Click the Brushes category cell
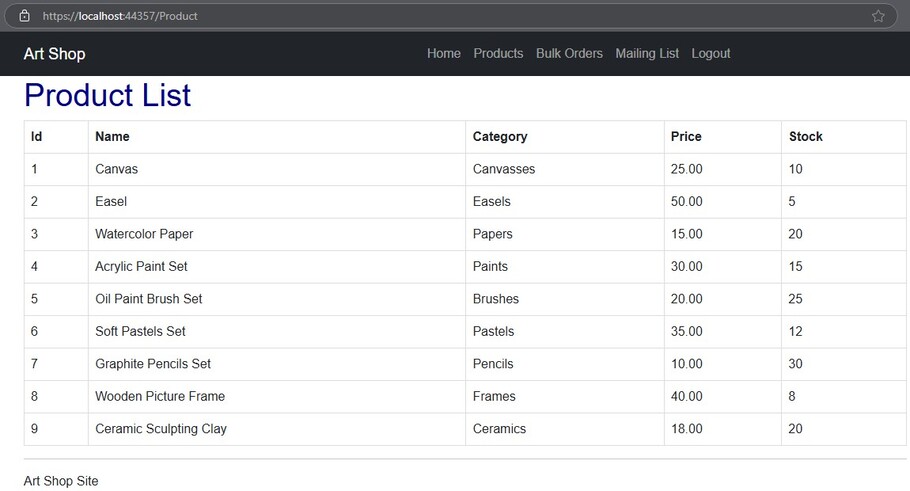 click(496, 299)
